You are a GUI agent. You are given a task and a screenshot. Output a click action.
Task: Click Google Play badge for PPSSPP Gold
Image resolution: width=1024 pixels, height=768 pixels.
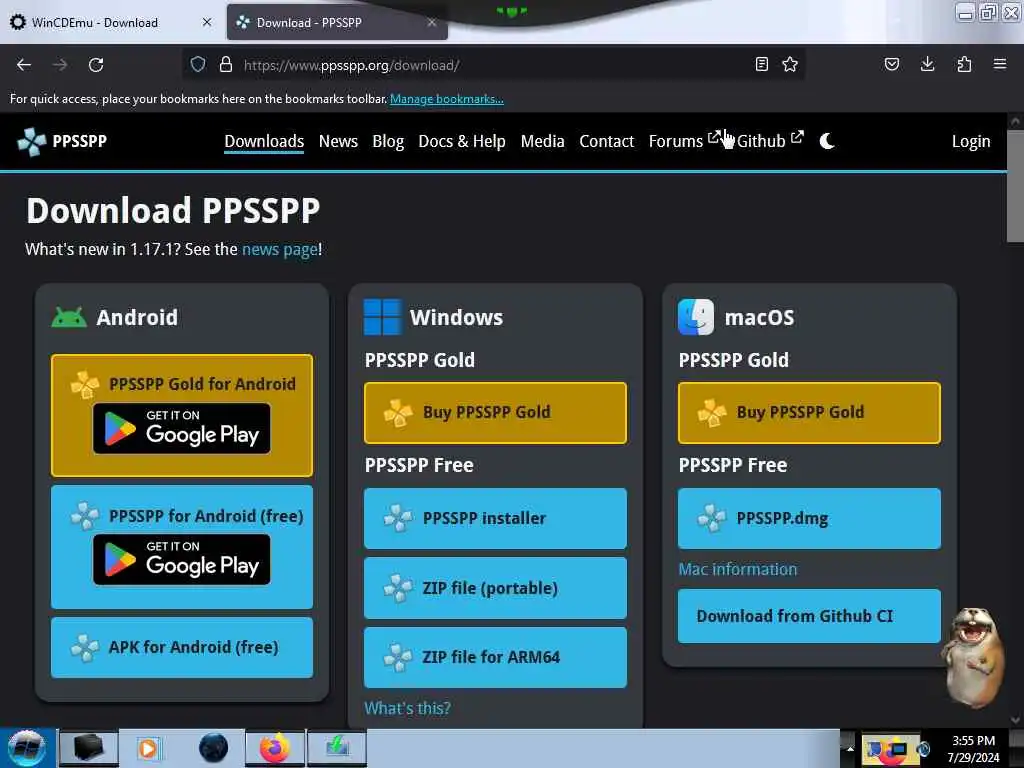tap(182, 428)
